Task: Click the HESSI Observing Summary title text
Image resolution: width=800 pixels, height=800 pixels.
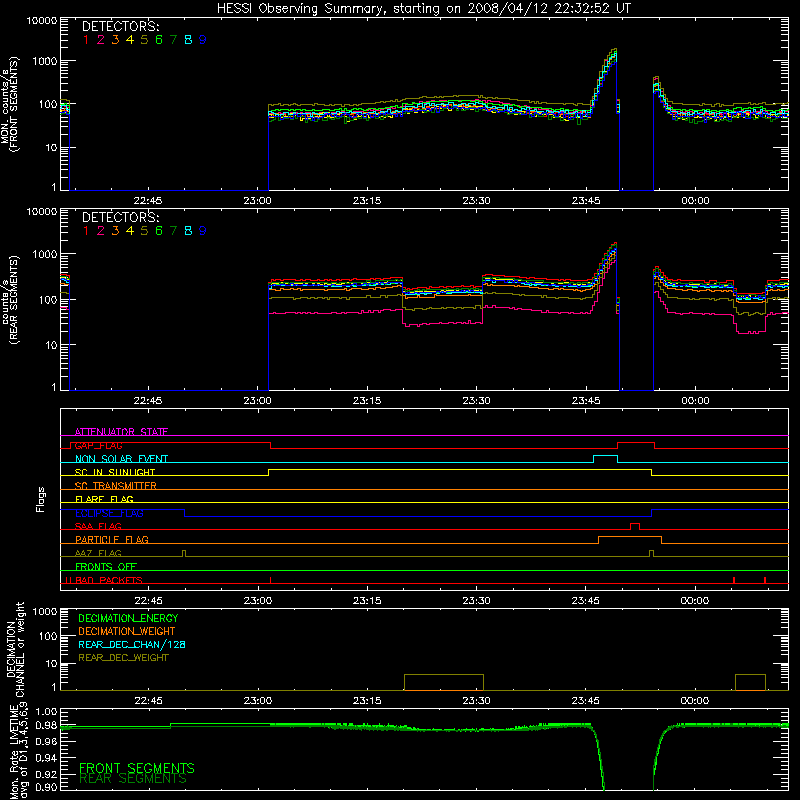Action: pos(424,9)
